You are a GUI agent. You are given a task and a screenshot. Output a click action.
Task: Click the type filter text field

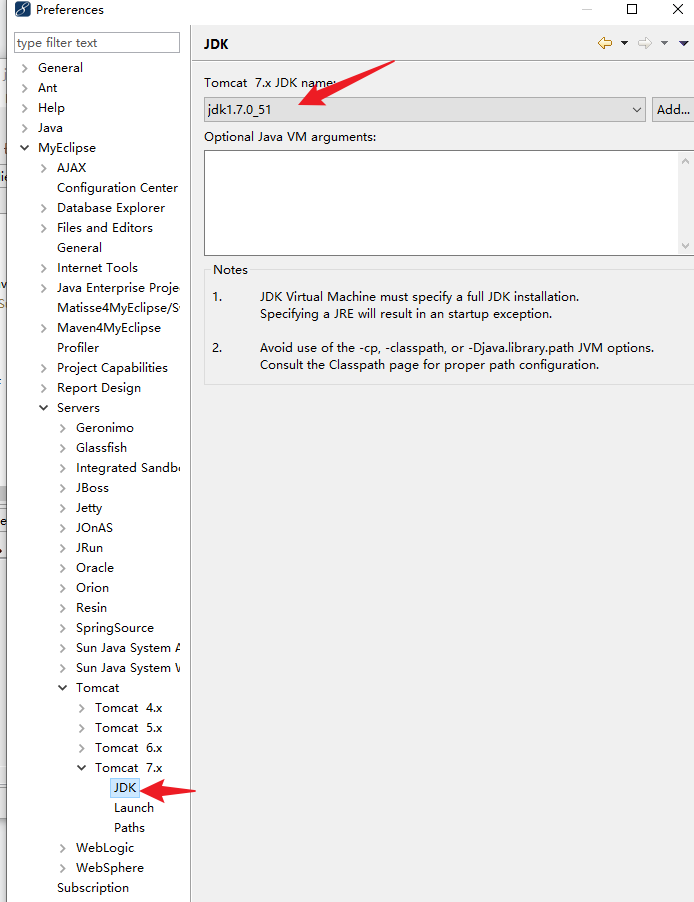(97, 43)
